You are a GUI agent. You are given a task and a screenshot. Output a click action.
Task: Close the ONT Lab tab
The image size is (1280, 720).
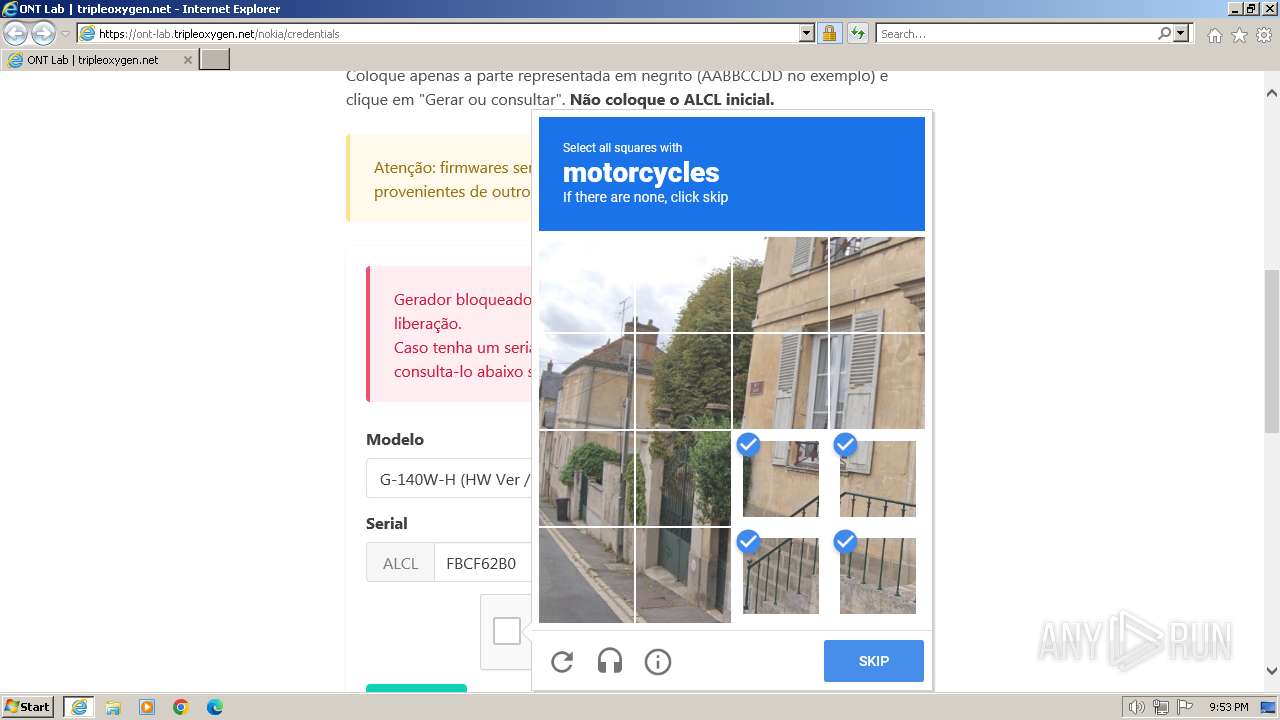pos(187,60)
